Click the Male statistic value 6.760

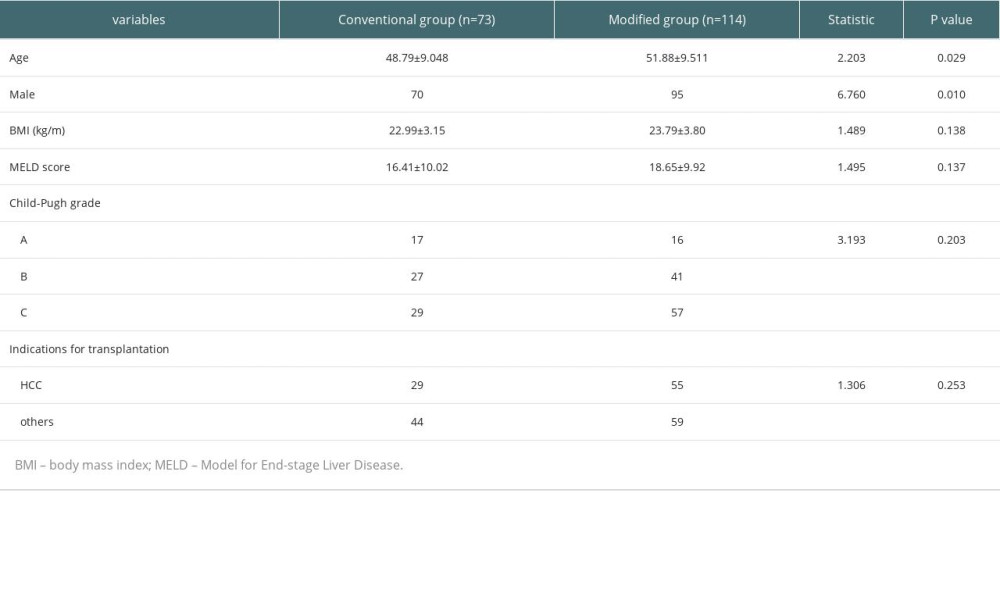point(851,94)
